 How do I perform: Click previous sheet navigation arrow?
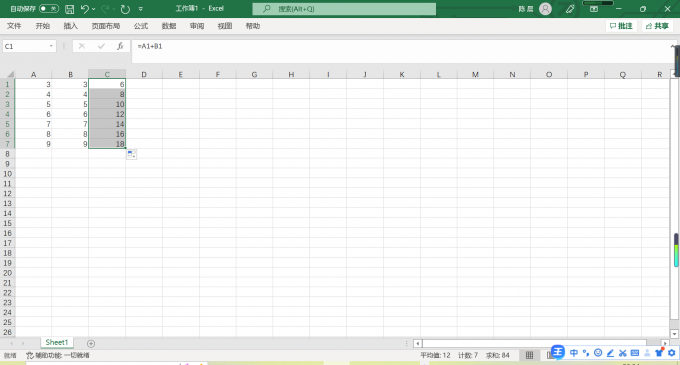coord(12,343)
